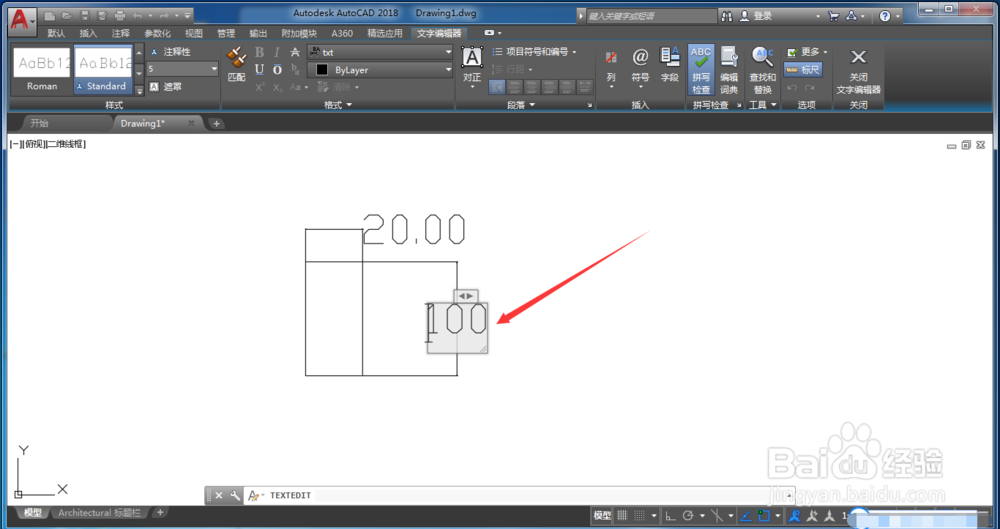Expand the 工具 tools panel title
The image size is (1000, 529).
pyautogui.click(x=763, y=105)
